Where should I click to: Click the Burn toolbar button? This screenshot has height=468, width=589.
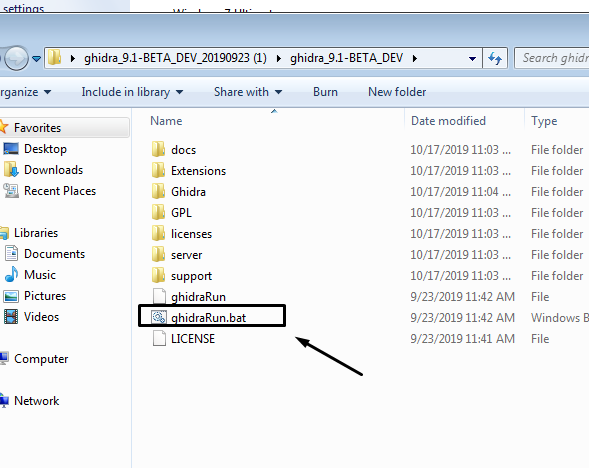325,92
